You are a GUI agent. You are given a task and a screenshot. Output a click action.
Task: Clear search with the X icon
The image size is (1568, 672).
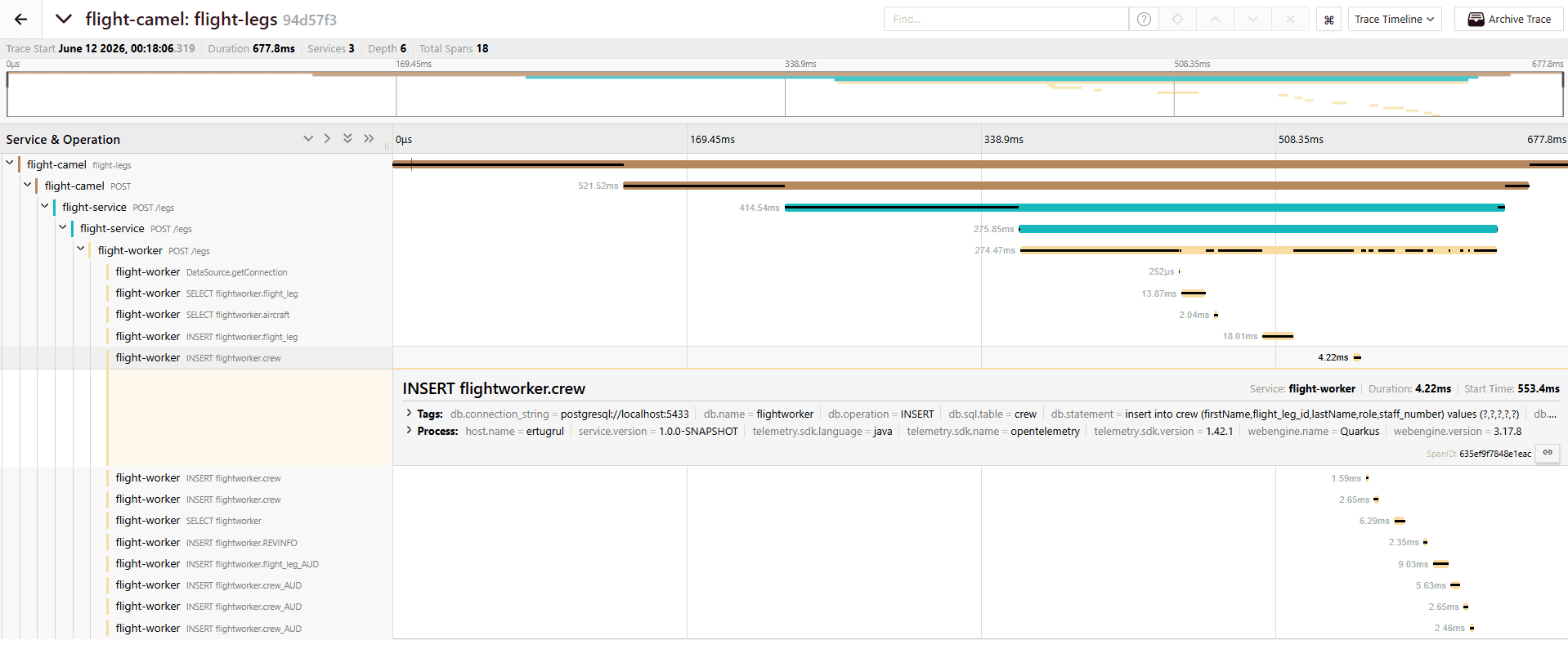1290,19
